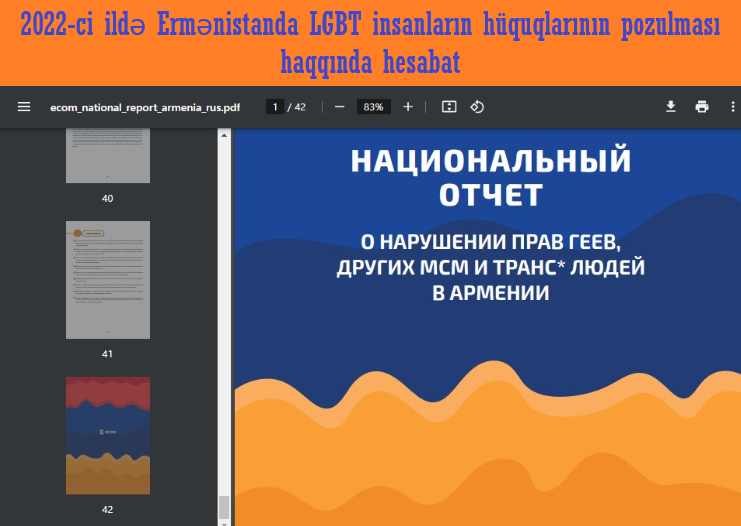Click the orange banner headline text
The image size is (741, 526).
pyautogui.click(x=370, y=43)
